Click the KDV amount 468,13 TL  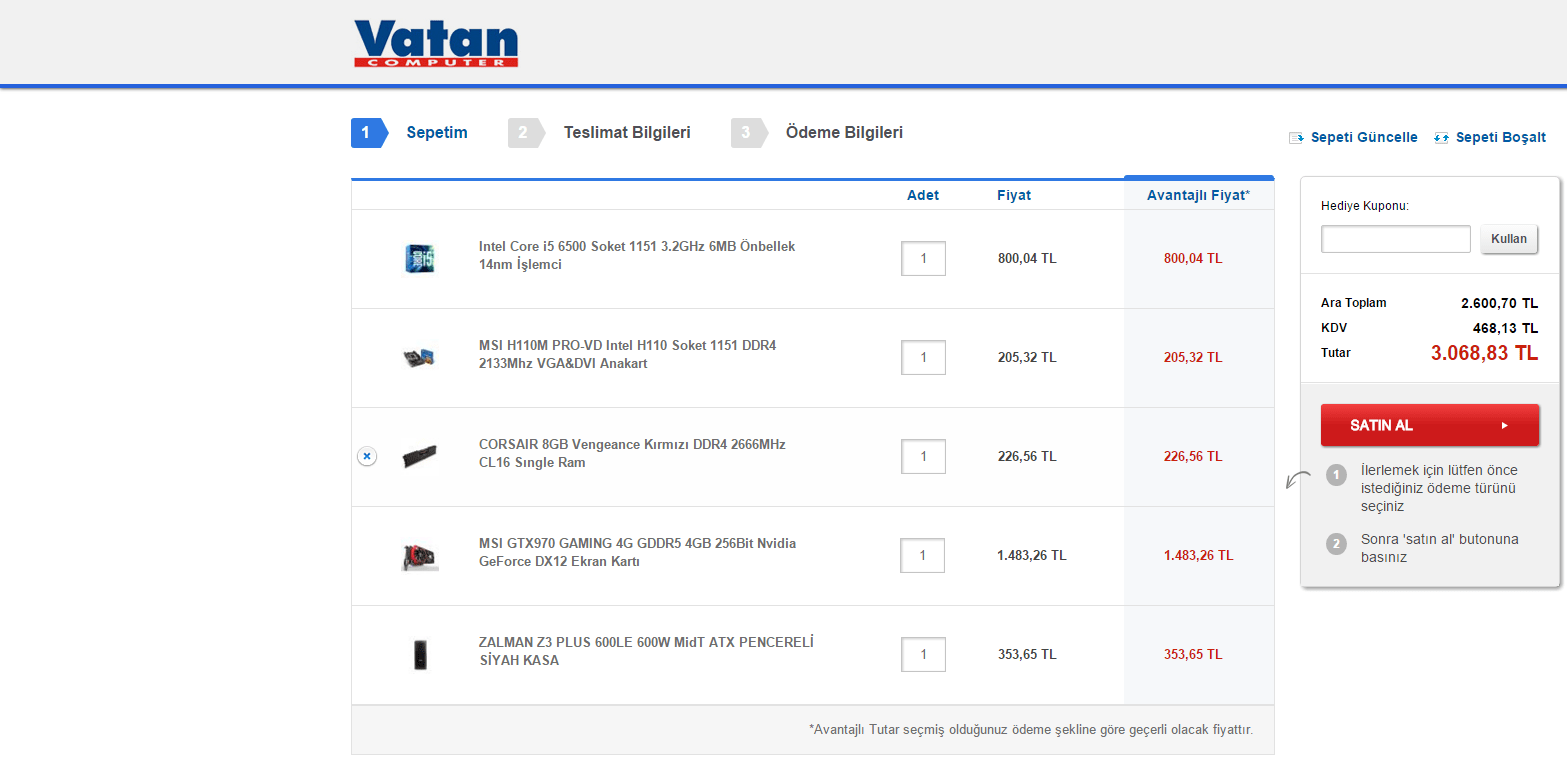coord(1505,328)
